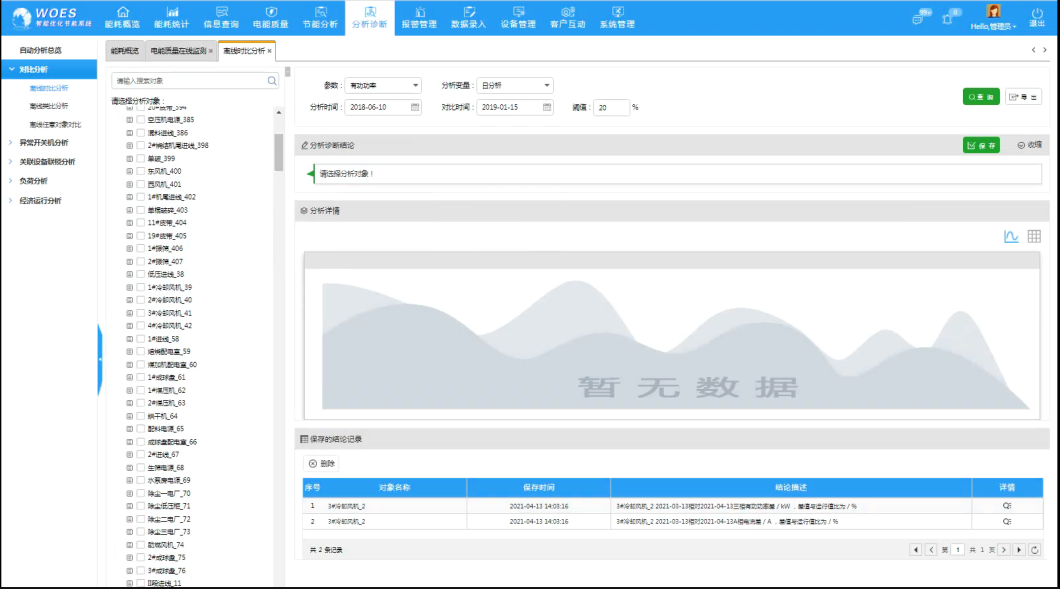Select the 烘干机_64 checkbox
Viewport: 1060px width, 589px height.
click(x=141, y=416)
